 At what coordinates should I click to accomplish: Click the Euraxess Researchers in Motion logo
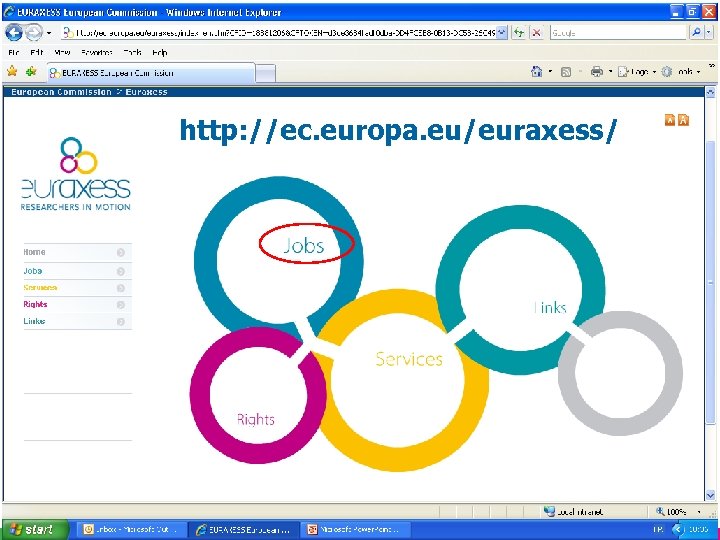(x=76, y=174)
